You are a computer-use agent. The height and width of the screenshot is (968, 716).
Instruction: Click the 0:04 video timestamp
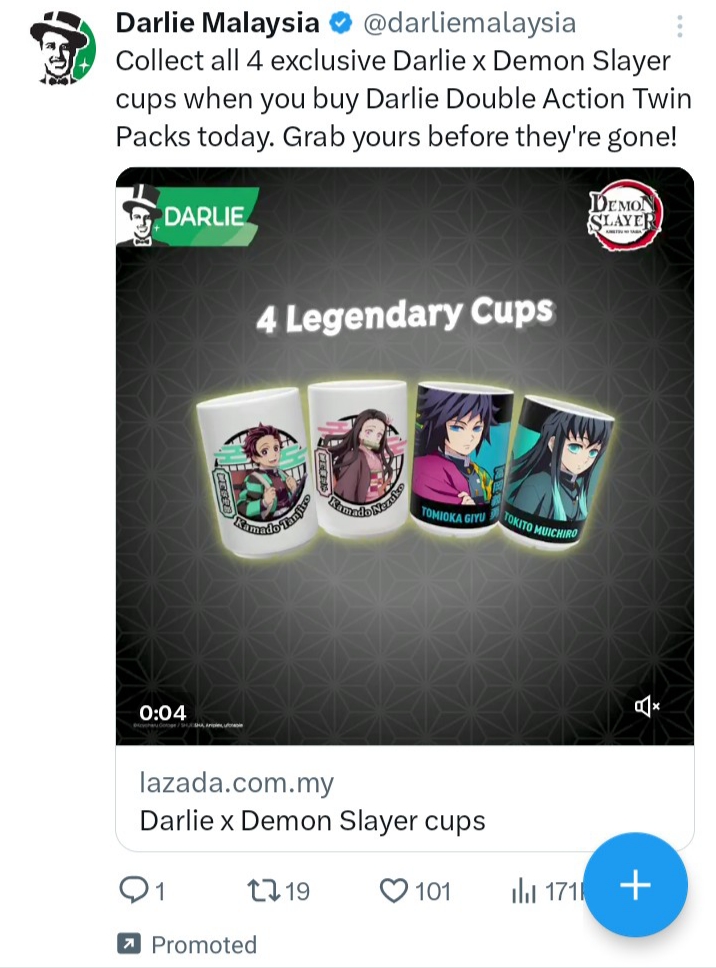(162, 712)
